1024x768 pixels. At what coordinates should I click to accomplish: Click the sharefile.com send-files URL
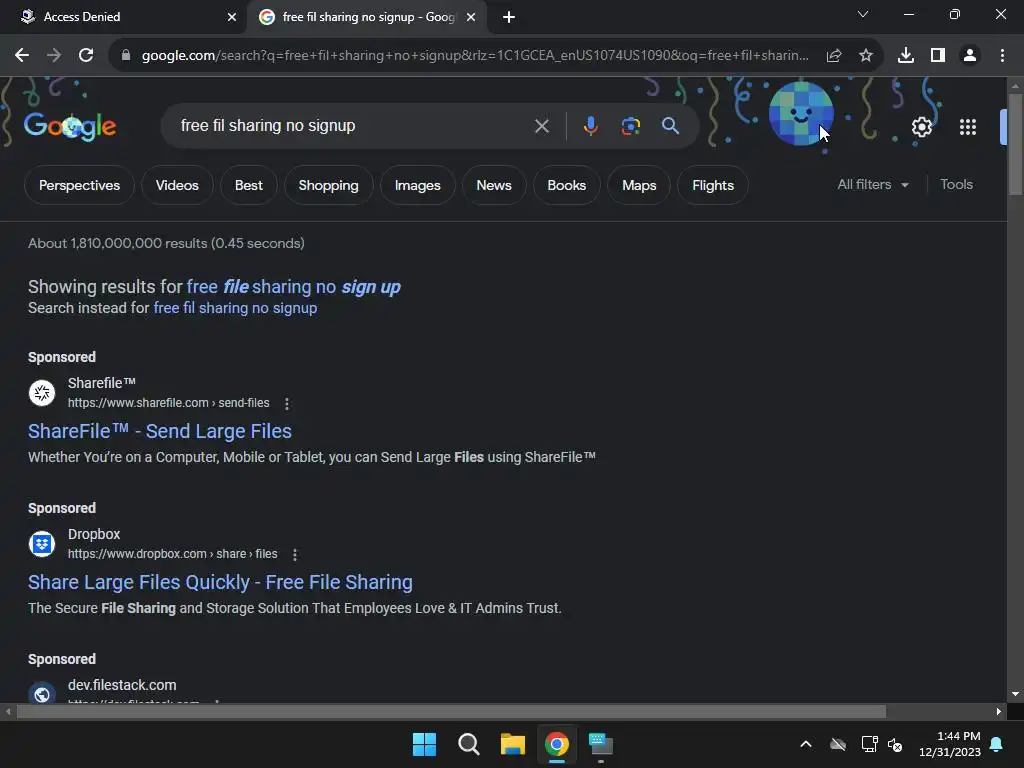click(x=168, y=403)
